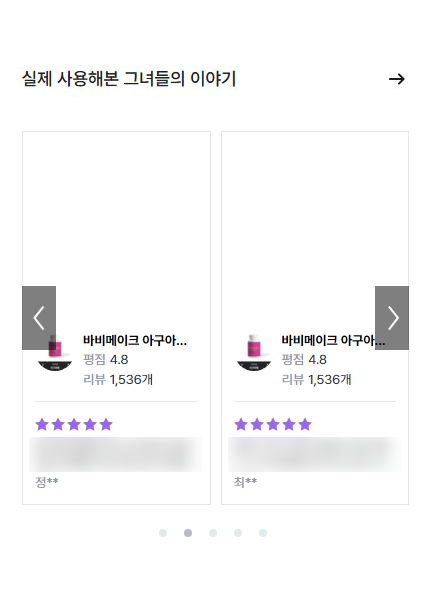
Task: Click 리뷰 1,536개 count in left card
Action: (x=118, y=379)
